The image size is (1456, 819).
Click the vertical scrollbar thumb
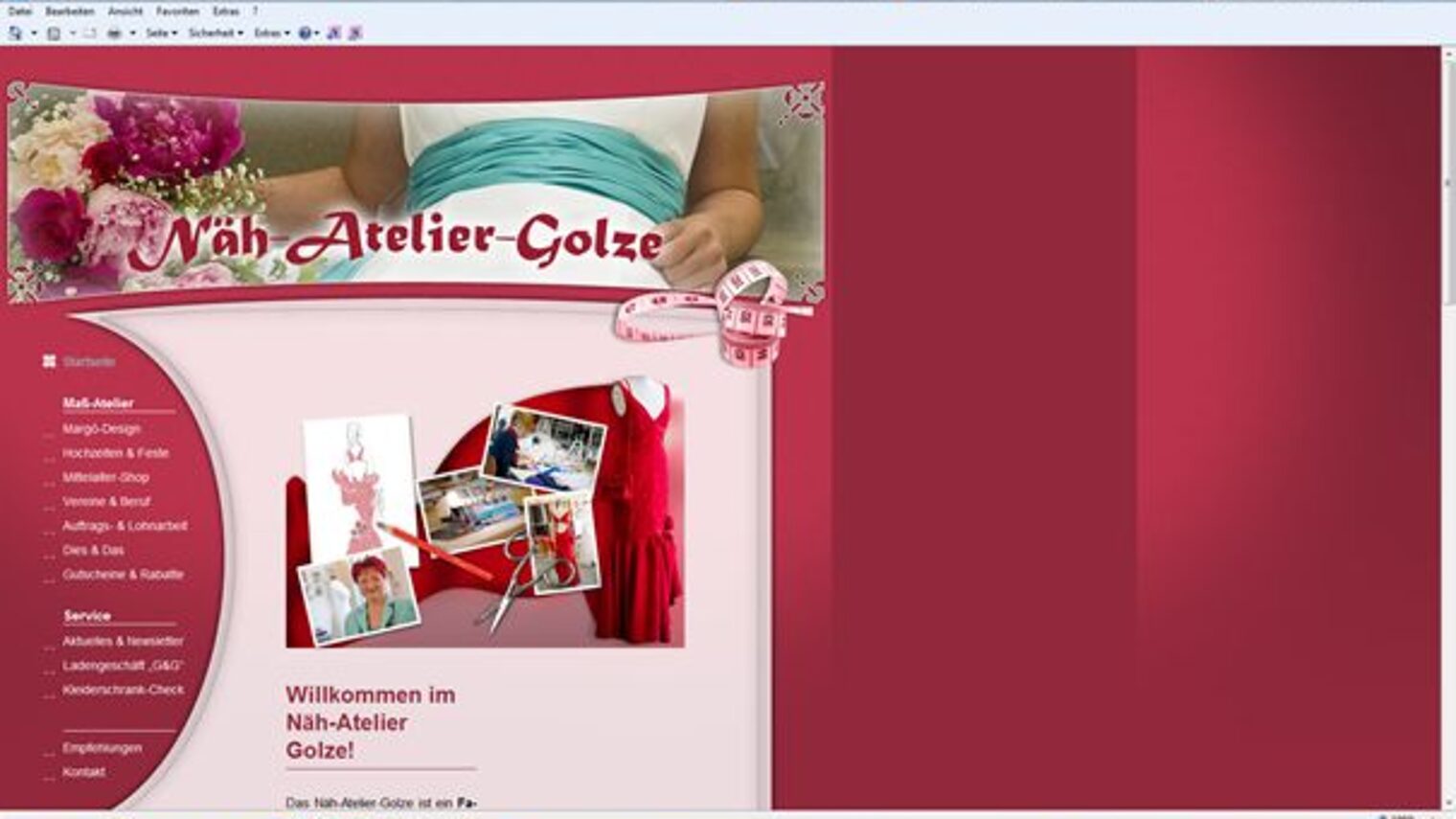pos(1448,182)
